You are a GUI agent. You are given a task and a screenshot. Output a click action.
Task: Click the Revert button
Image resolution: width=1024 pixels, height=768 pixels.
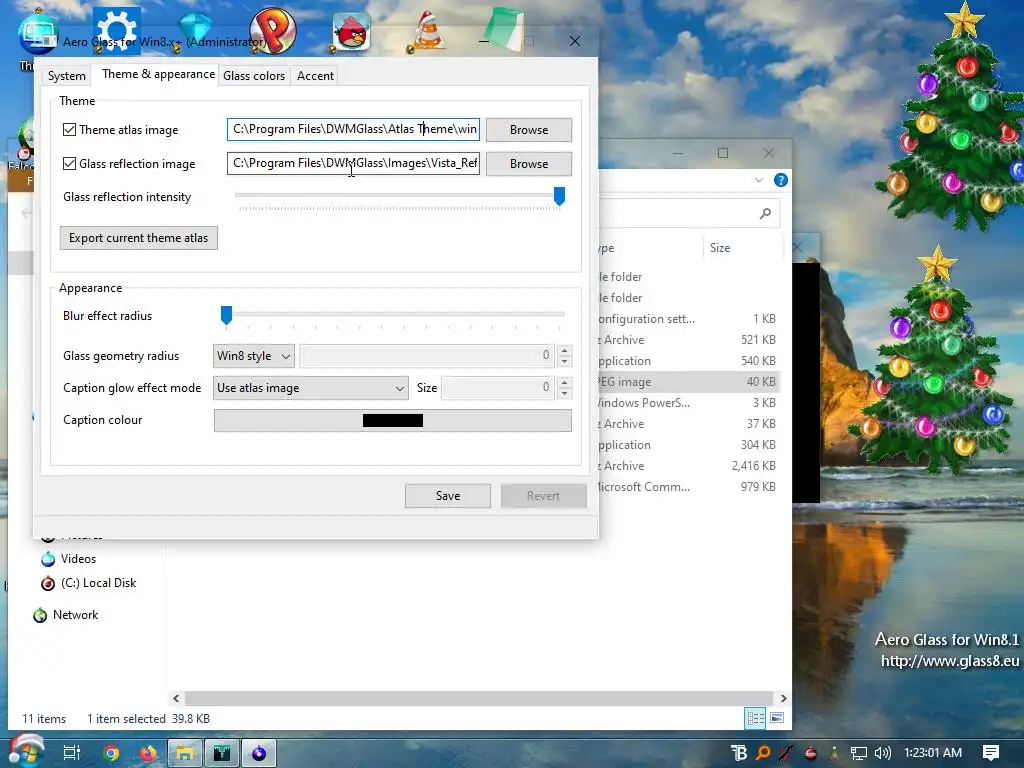[543, 496]
